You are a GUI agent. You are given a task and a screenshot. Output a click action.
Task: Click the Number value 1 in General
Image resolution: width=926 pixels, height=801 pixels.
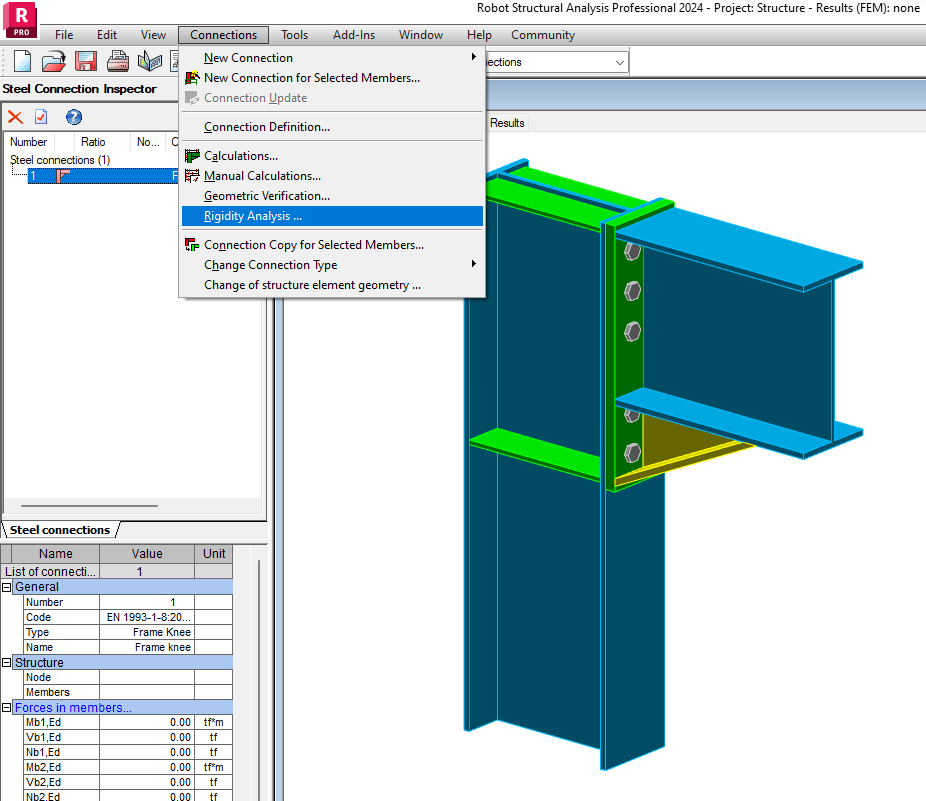coord(147,602)
